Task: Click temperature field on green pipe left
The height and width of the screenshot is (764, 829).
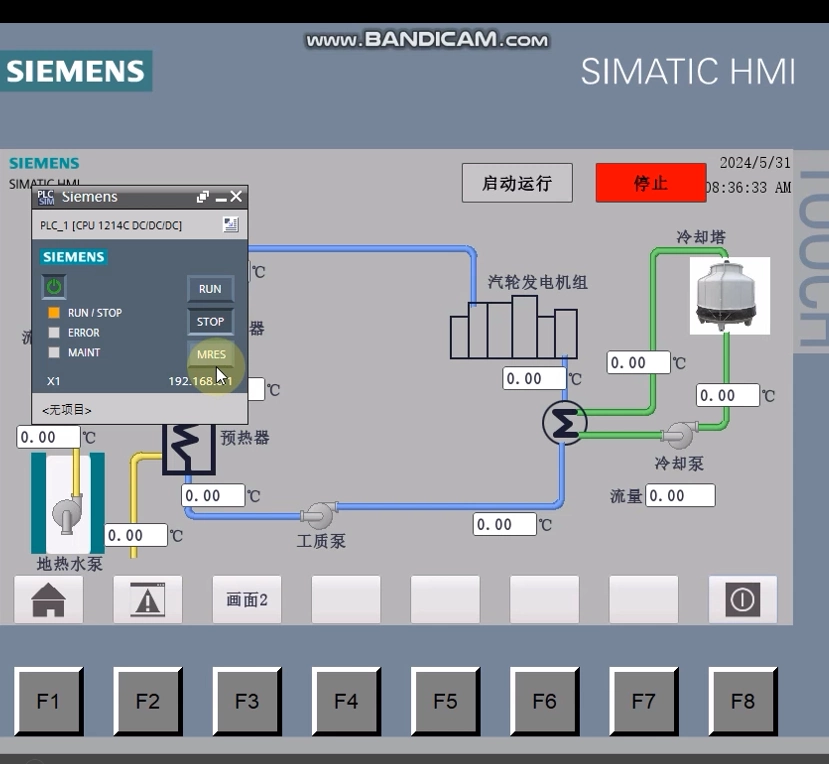Action: click(x=639, y=363)
